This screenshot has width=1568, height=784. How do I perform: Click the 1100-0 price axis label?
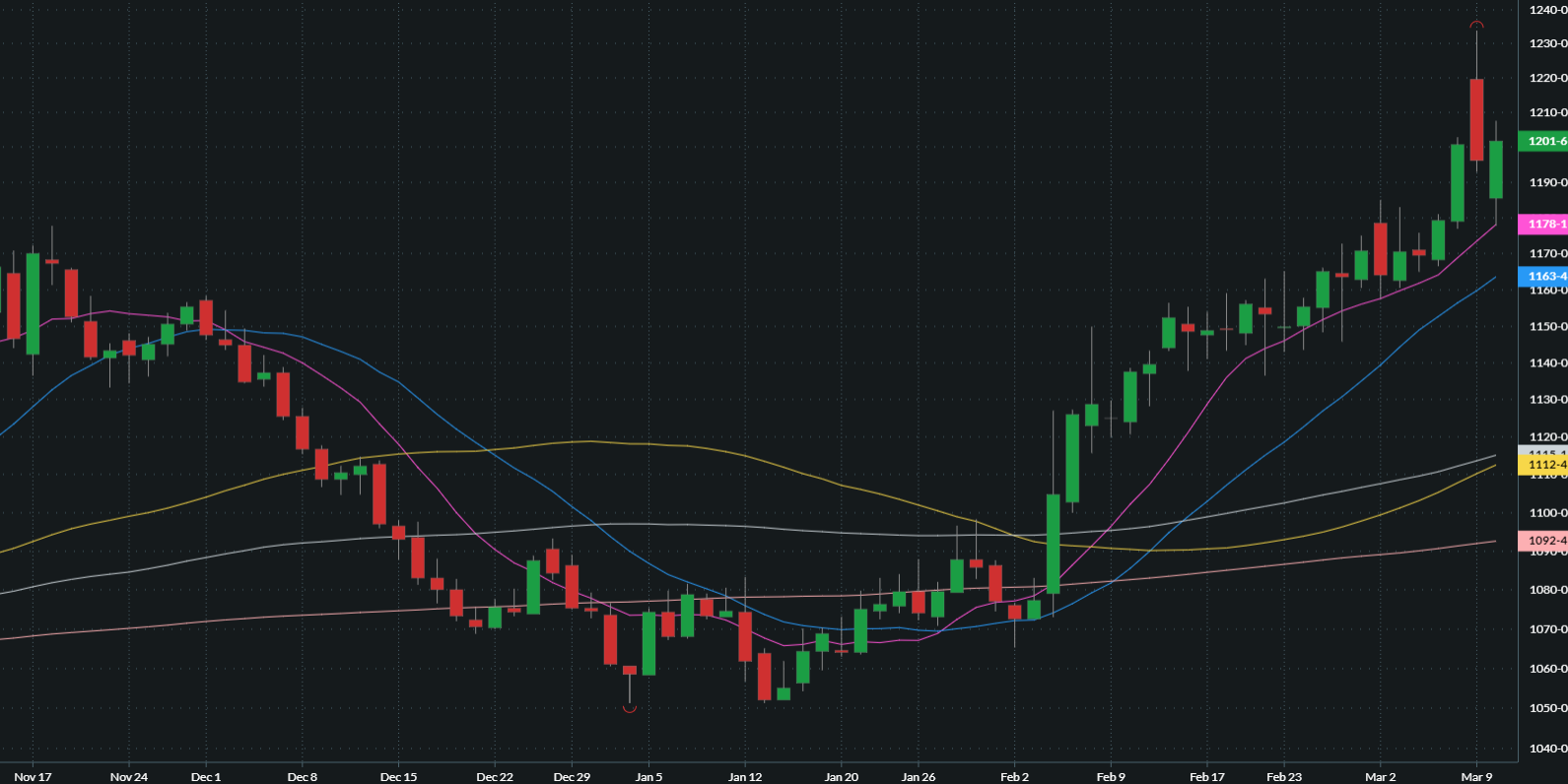pyautogui.click(x=1547, y=512)
